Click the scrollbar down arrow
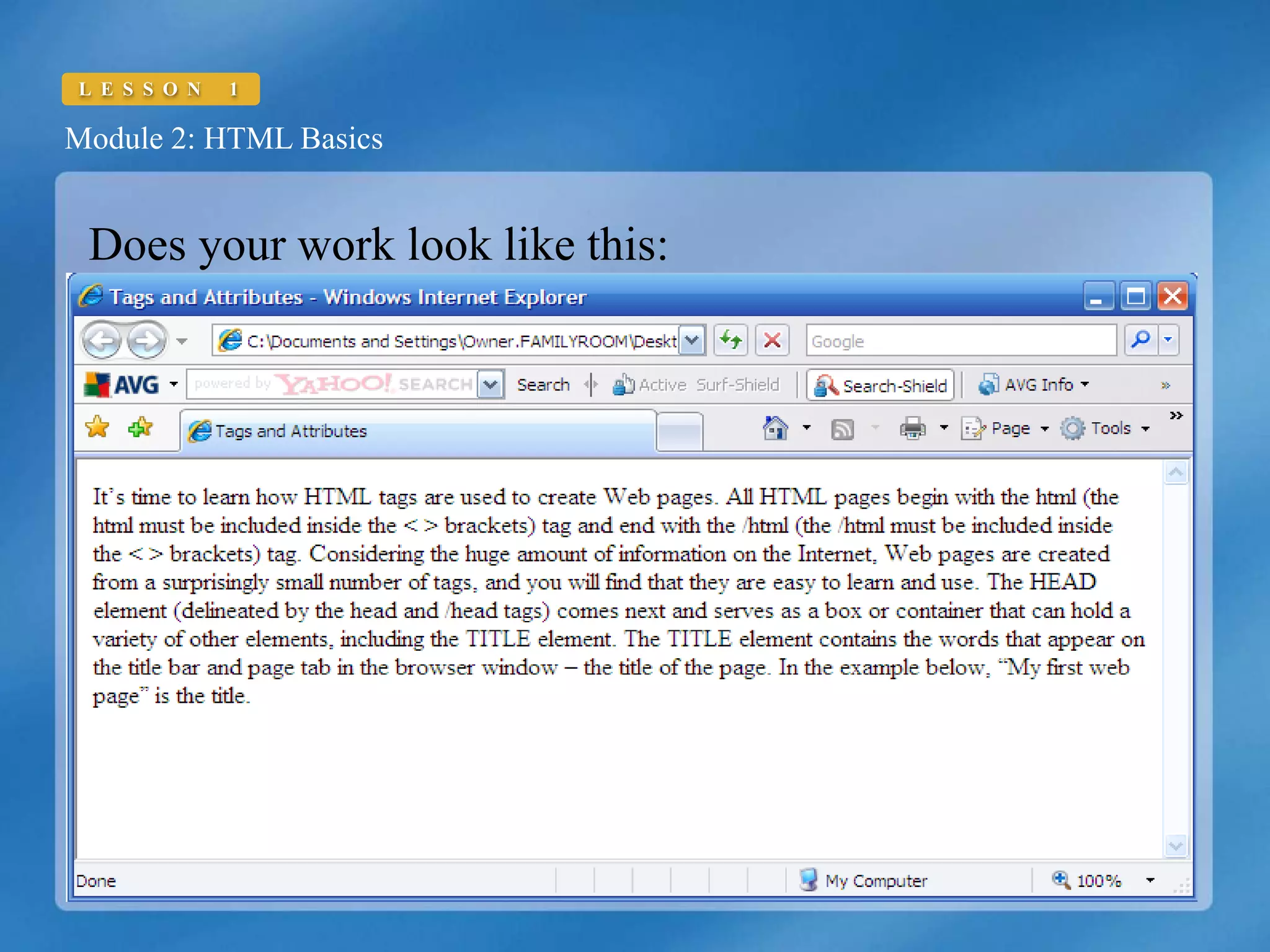Screen dimensions: 1270x952 pyautogui.click(x=1176, y=845)
